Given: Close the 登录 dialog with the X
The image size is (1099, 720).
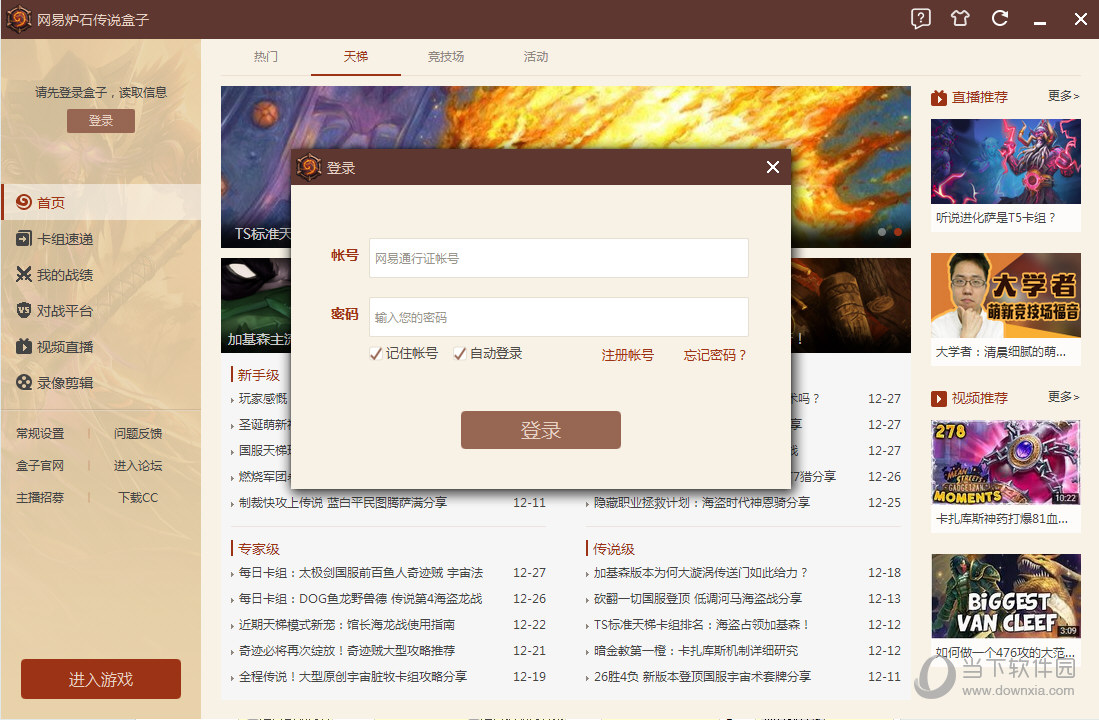Looking at the screenshot, I should [x=772, y=167].
